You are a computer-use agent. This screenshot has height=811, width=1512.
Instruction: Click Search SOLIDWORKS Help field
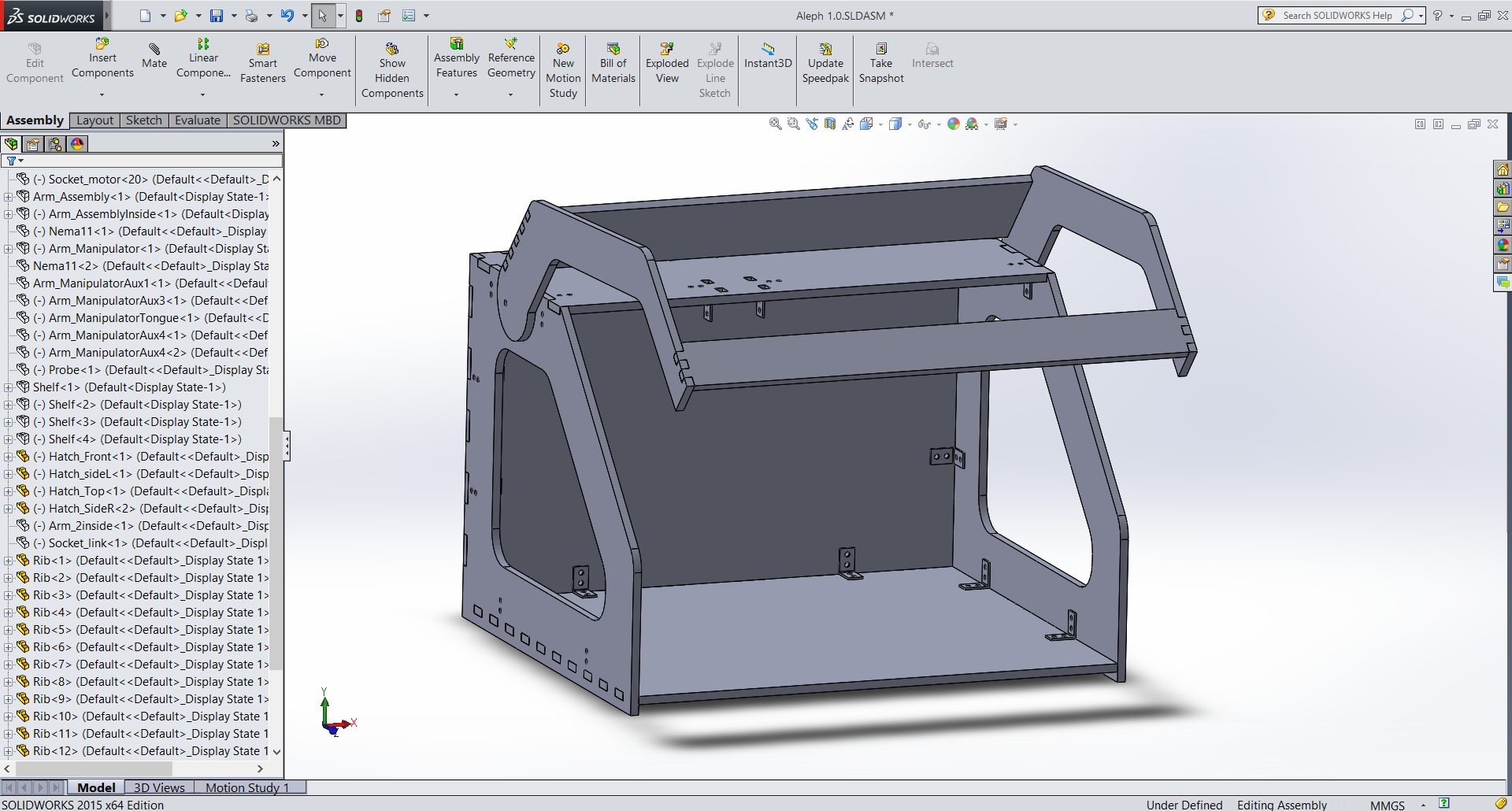click(1337, 15)
